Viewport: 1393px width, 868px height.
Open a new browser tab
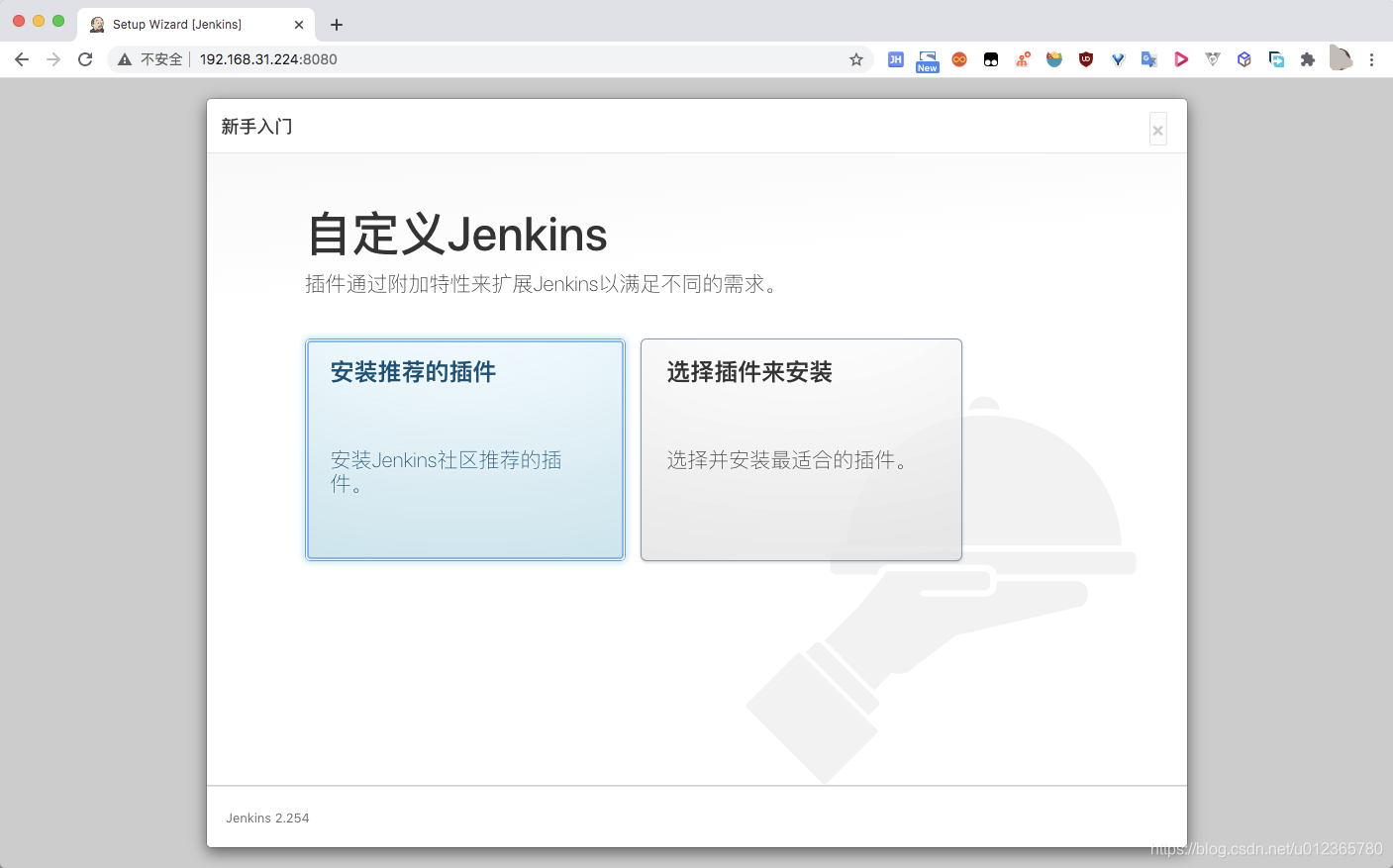[x=337, y=25]
